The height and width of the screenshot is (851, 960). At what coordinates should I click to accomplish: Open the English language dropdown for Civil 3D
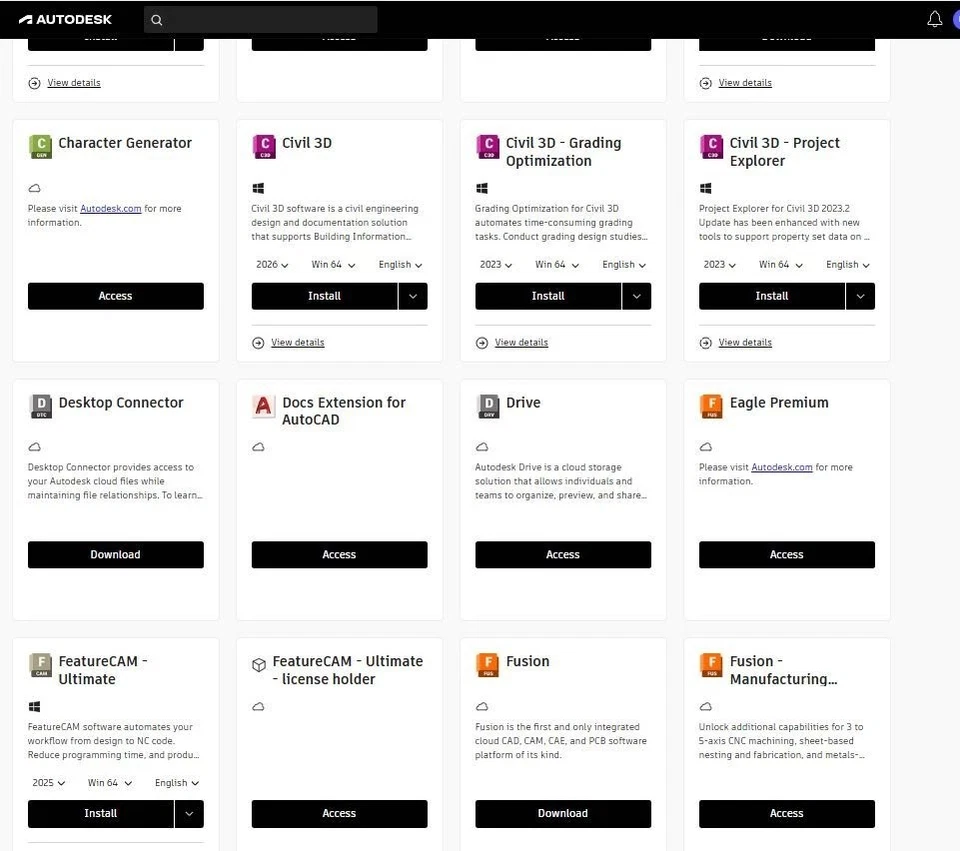coord(399,264)
